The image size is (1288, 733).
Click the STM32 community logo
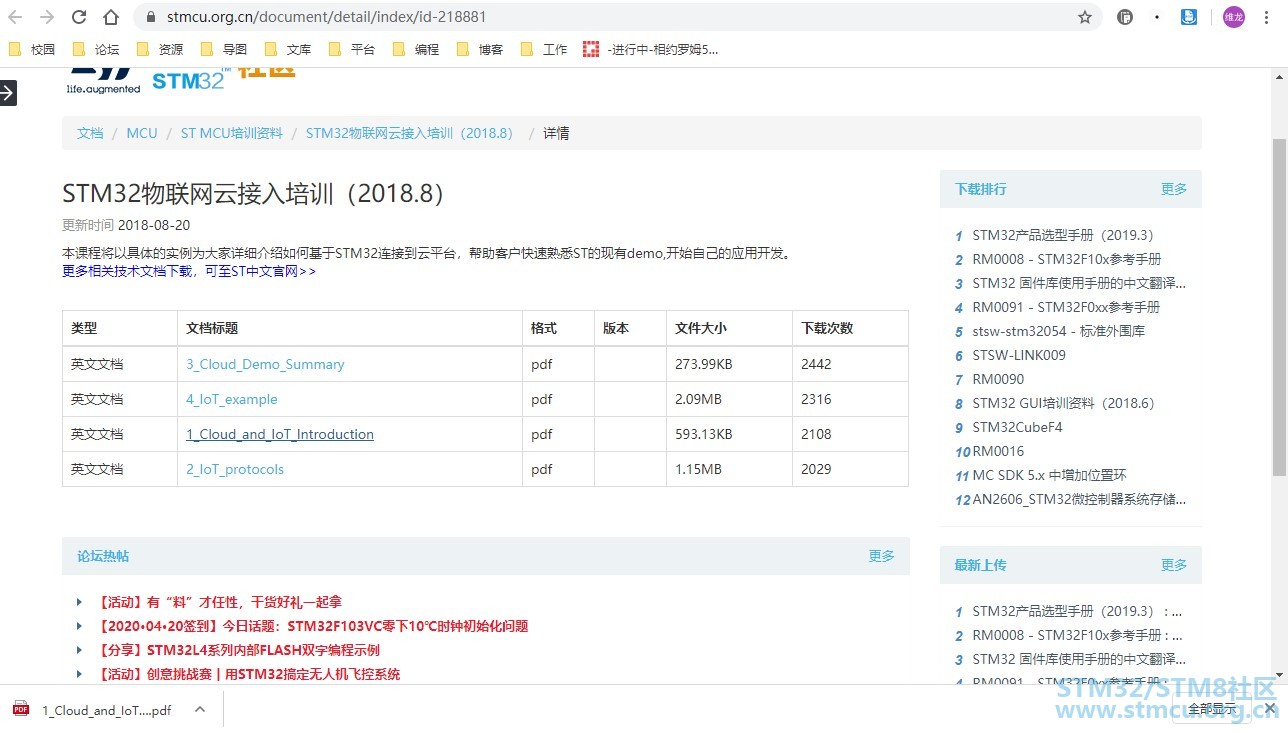pyautogui.click(x=181, y=80)
